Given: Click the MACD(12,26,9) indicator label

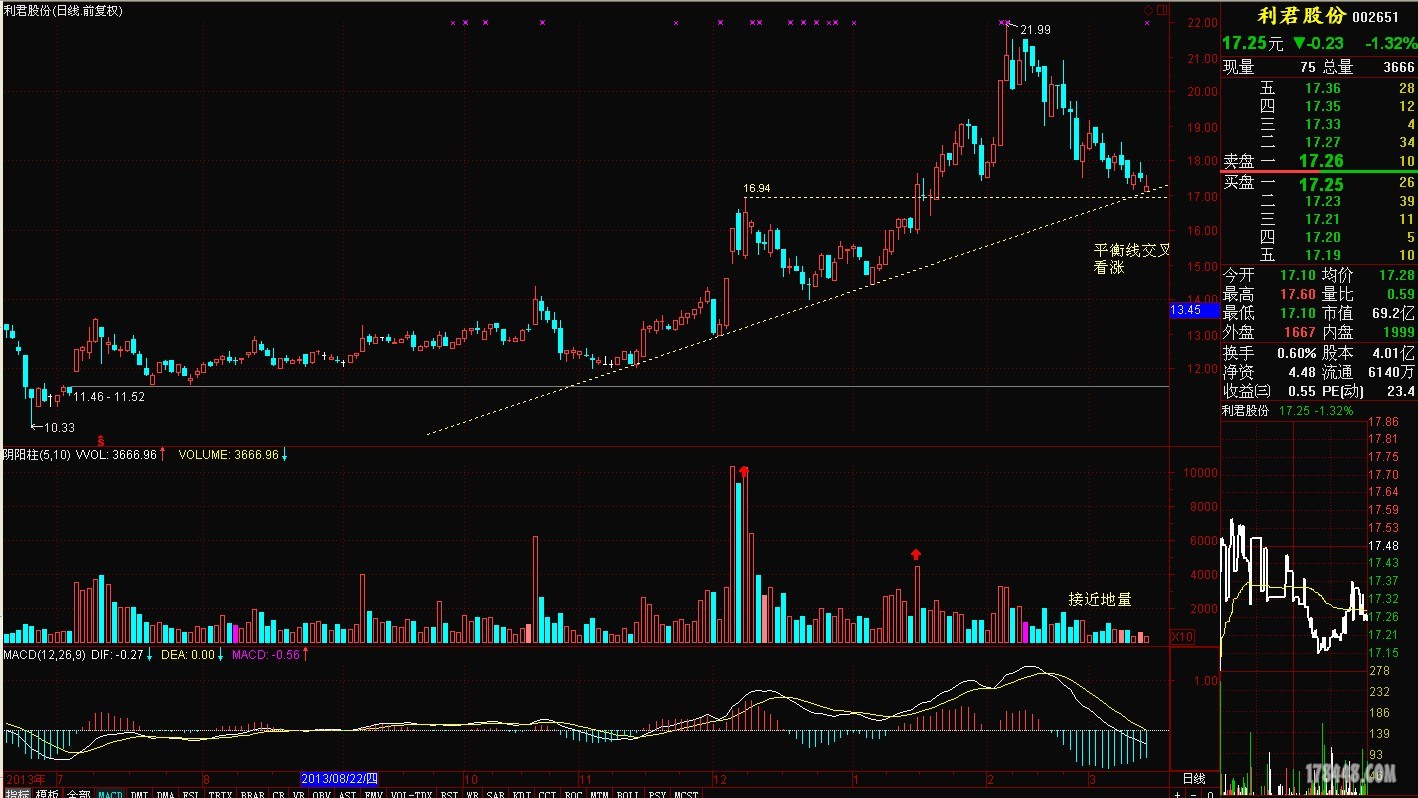Looking at the screenshot, I should (43, 654).
